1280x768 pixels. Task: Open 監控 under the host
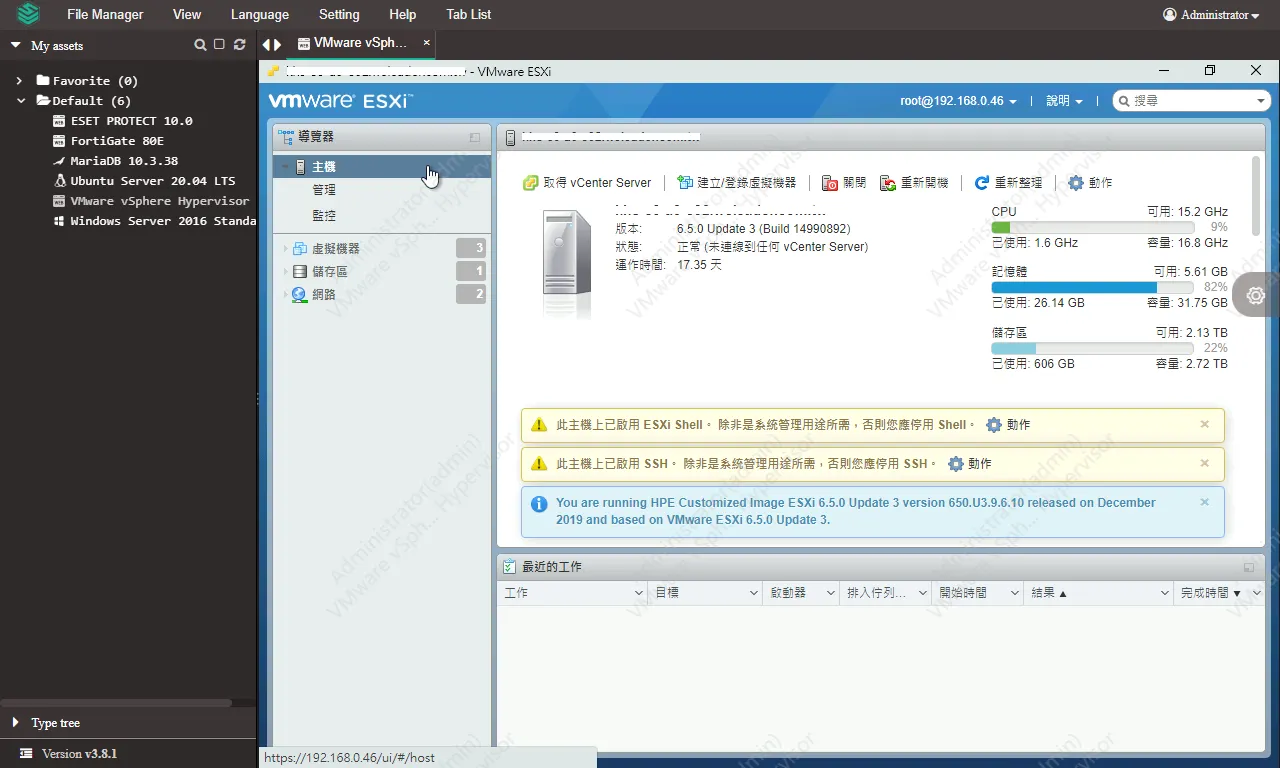point(324,216)
